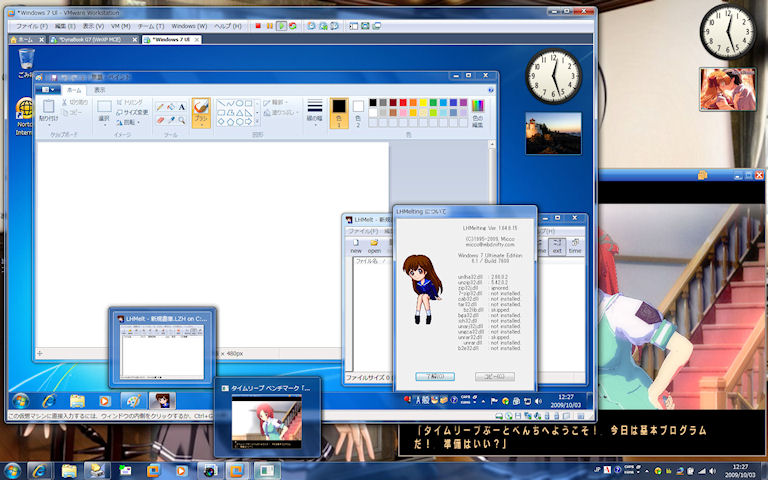The width and height of the screenshot is (768, 480).
Task: Click the VMware reset button
Action: coord(293,26)
